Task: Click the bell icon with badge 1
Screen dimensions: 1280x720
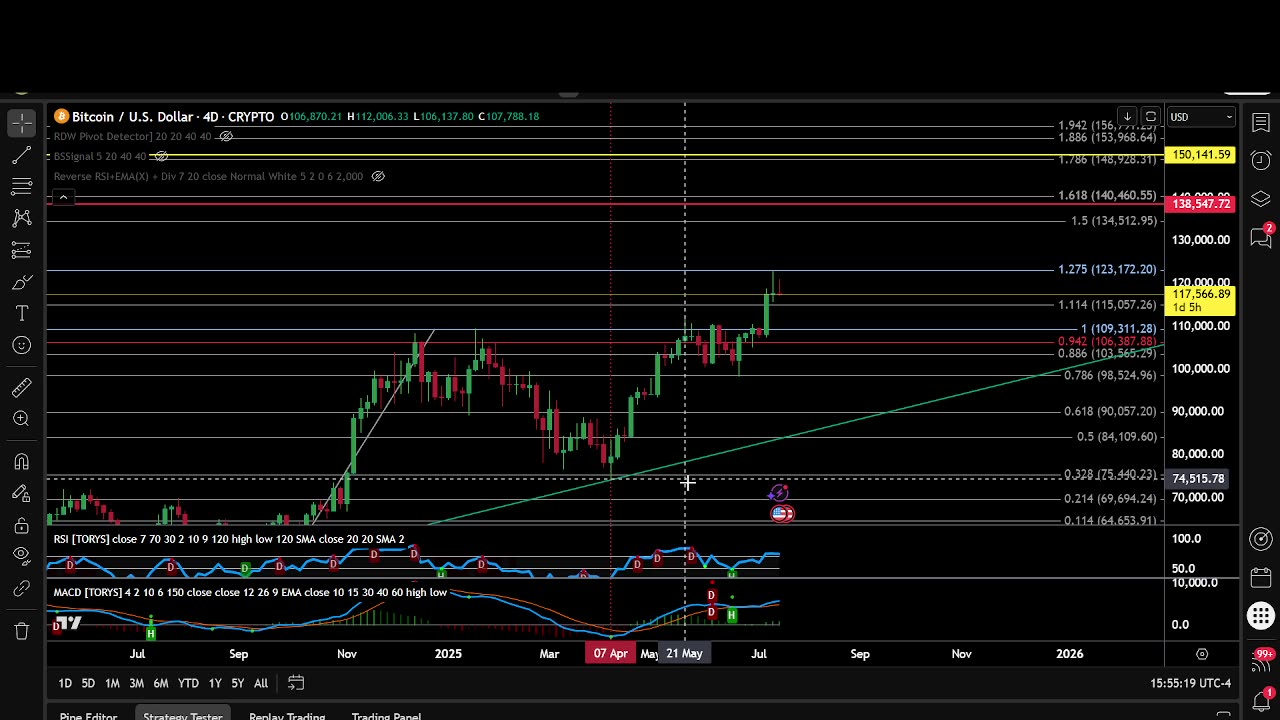Action: click(1262, 698)
